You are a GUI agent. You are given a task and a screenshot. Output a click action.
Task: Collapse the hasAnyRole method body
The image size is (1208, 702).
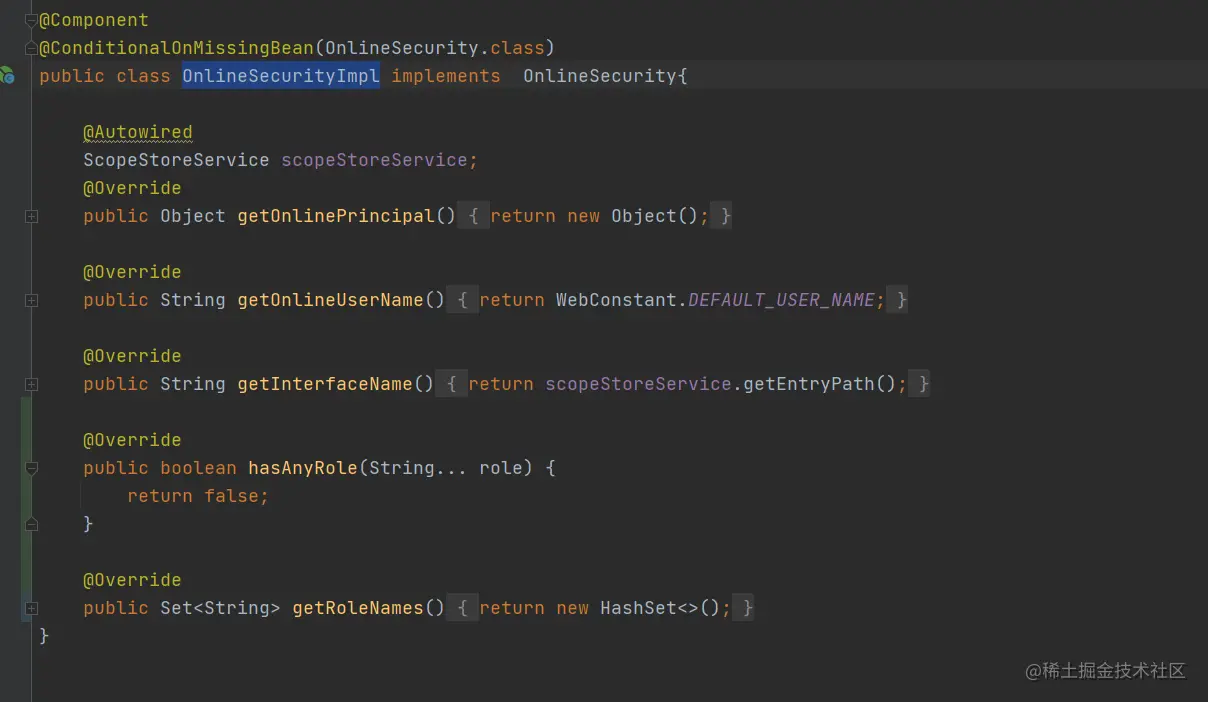pyautogui.click(x=31, y=468)
